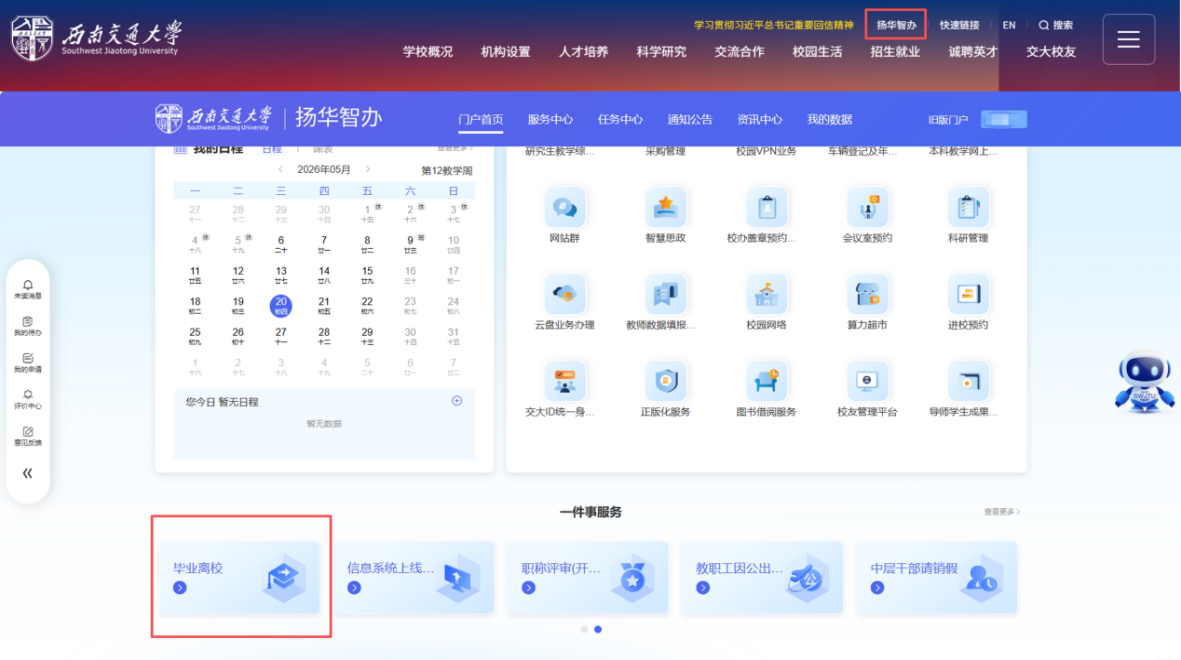
Task: Switch to the first carousel page dot
Action: click(x=584, y=629)
